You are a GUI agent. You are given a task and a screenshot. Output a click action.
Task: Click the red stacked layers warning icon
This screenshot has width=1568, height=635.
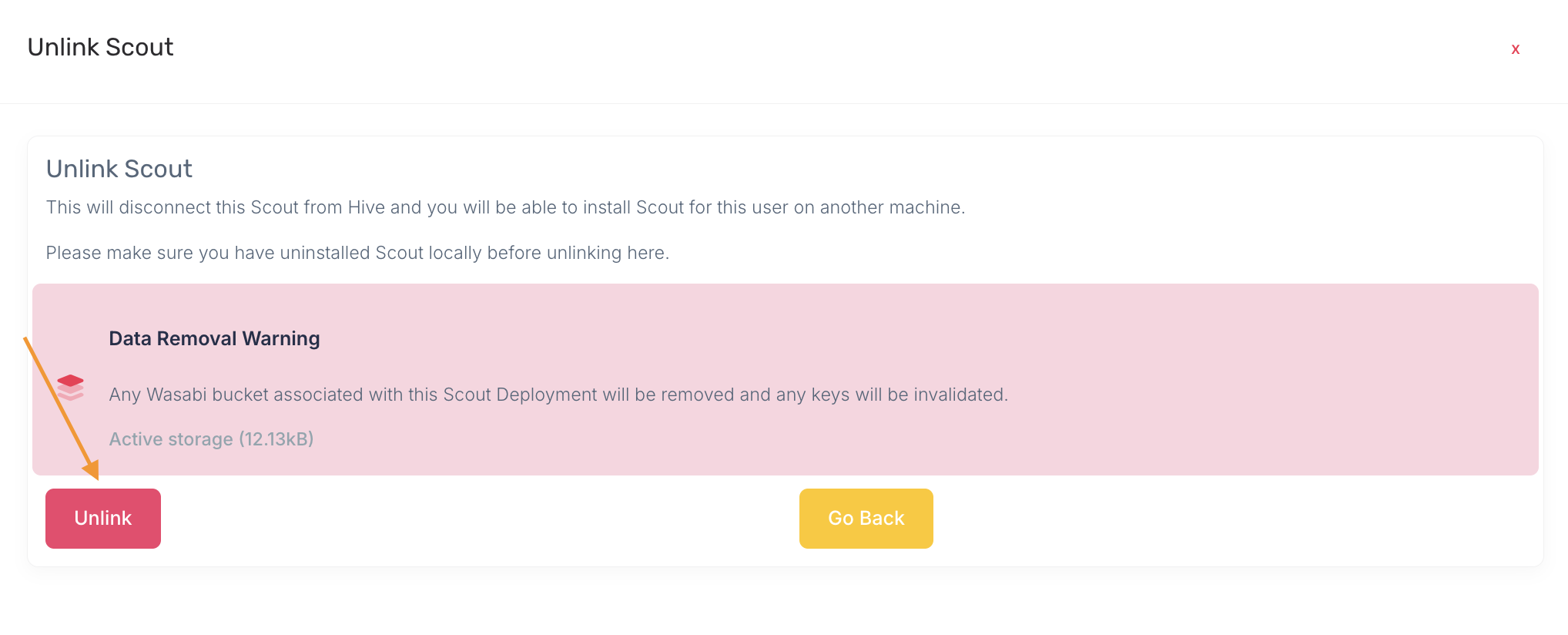[70, 387]
